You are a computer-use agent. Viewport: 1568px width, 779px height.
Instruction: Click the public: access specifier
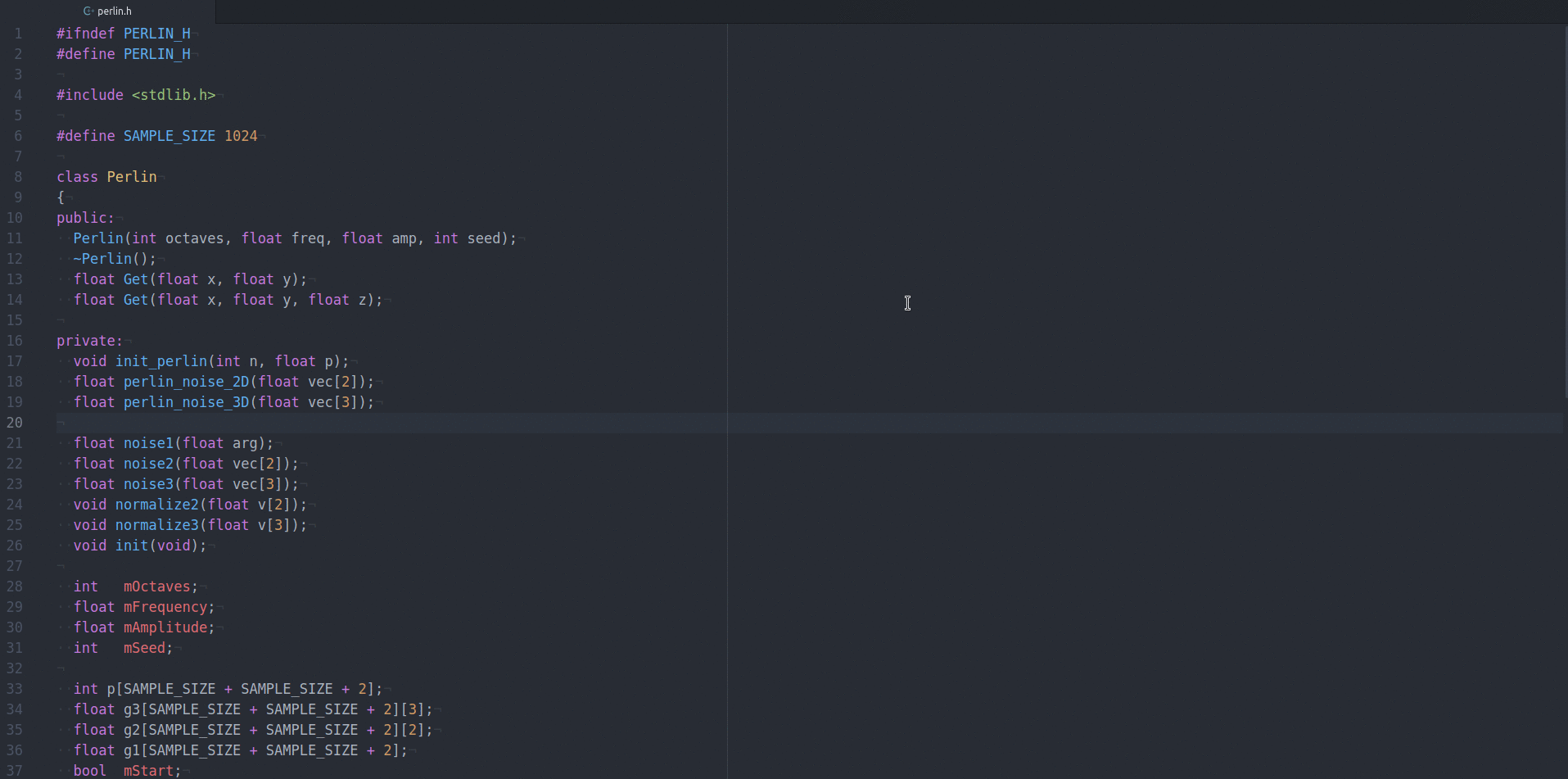point(84,217)
